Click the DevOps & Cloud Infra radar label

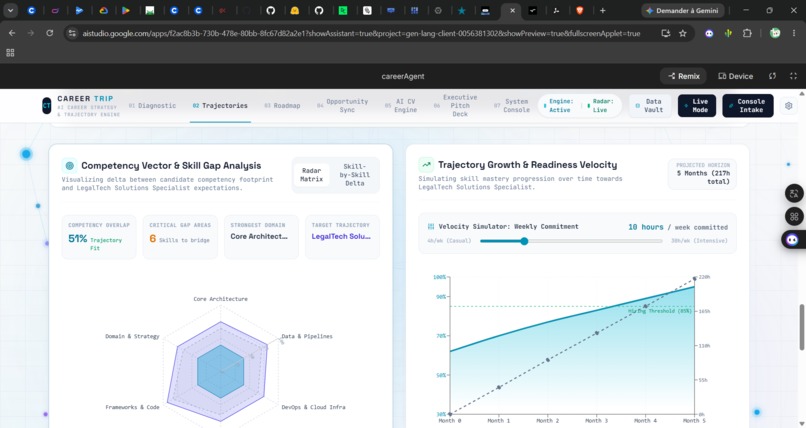[313, 407]
